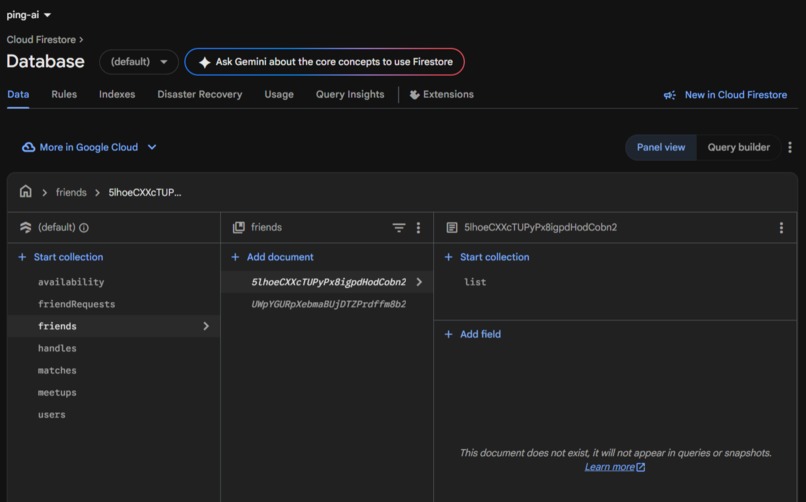Add a field to the document
Screen dimensions: 806x502
click(x=473, y=334)
